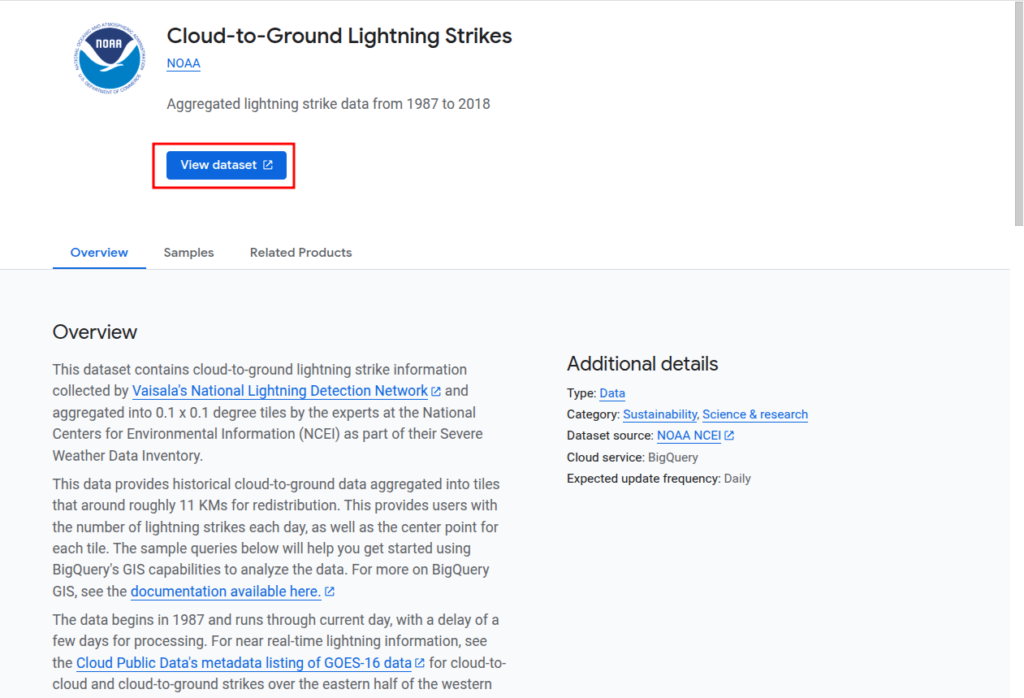
Task: Click the external-link icon inside View dataset button
Action: tap(268, 165)
